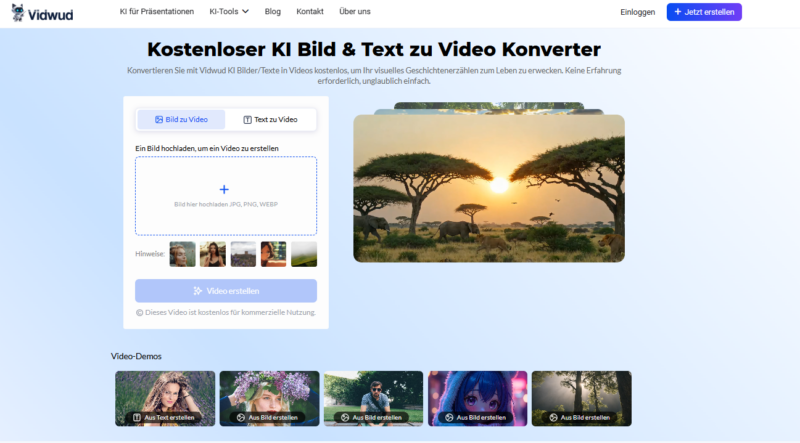Switch to the Bild zu Video tab
The height and width of the screenshot is (443, 800).
click(x=181, y=120)
